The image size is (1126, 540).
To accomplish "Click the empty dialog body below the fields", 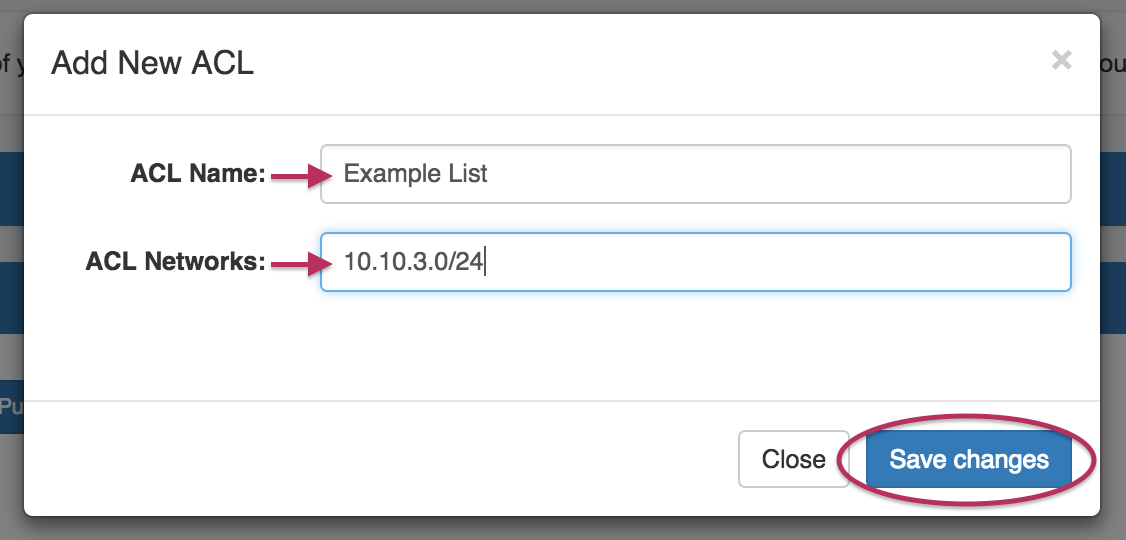I will (562, 345).
